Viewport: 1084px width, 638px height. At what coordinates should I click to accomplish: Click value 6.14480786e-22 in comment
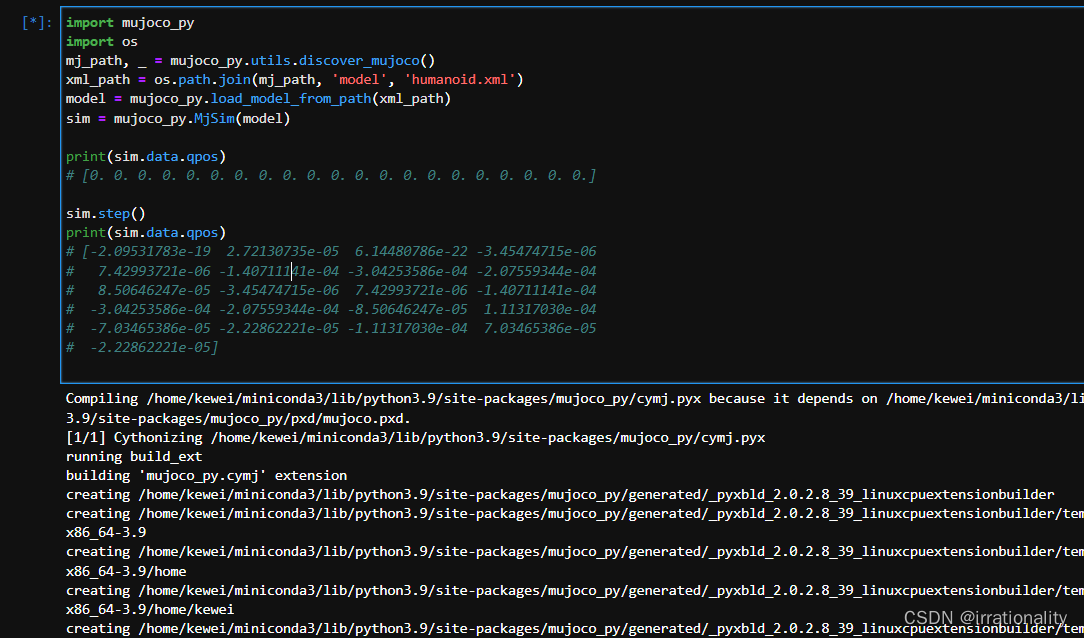(411, 252)
